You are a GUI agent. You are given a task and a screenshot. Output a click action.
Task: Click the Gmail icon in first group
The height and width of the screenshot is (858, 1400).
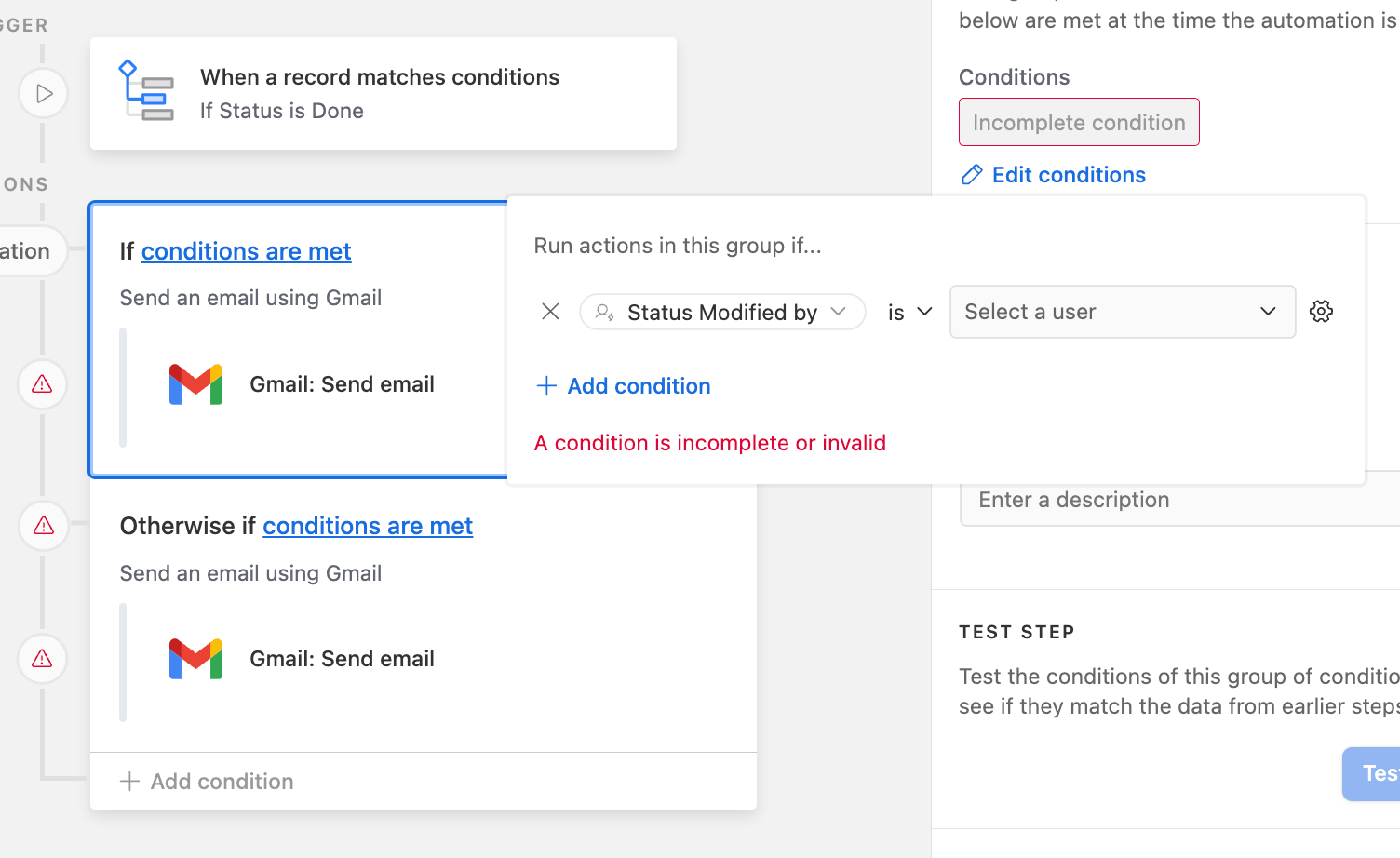[195, 384]
